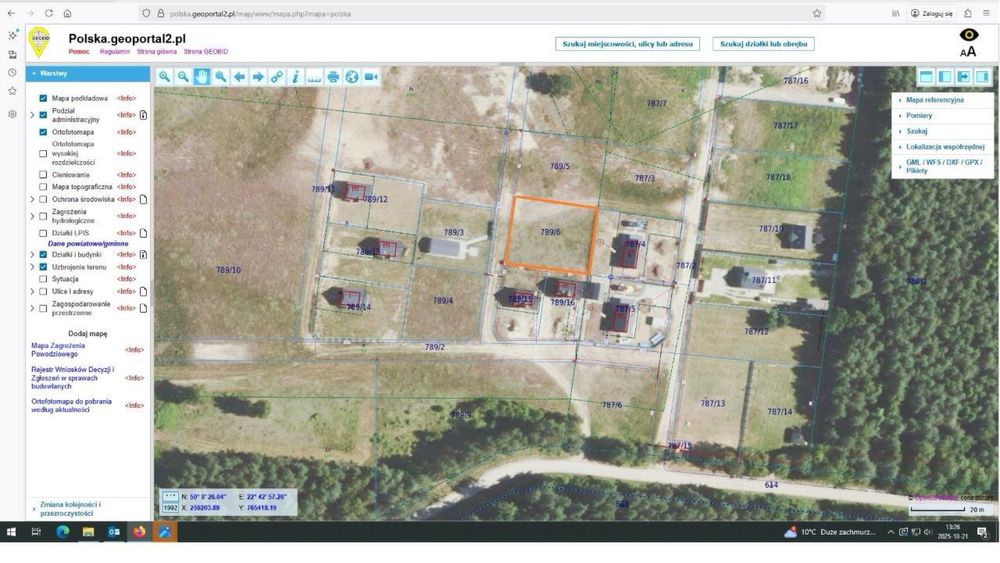The height and width of the screenshot is (563, 1000).
Task: Open Lokalizacja współrzędnej menu item
Action: pyautogui.click(x=945, y=147)
